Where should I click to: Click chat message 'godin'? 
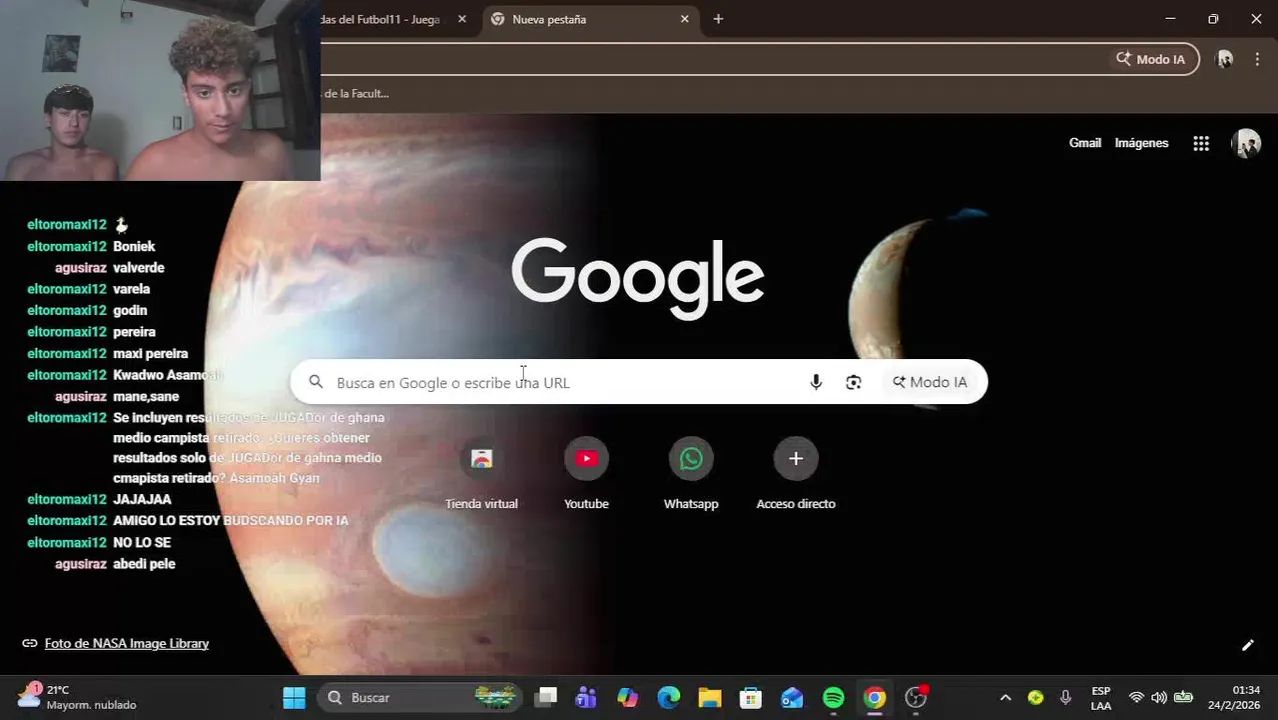click(130, 310)
